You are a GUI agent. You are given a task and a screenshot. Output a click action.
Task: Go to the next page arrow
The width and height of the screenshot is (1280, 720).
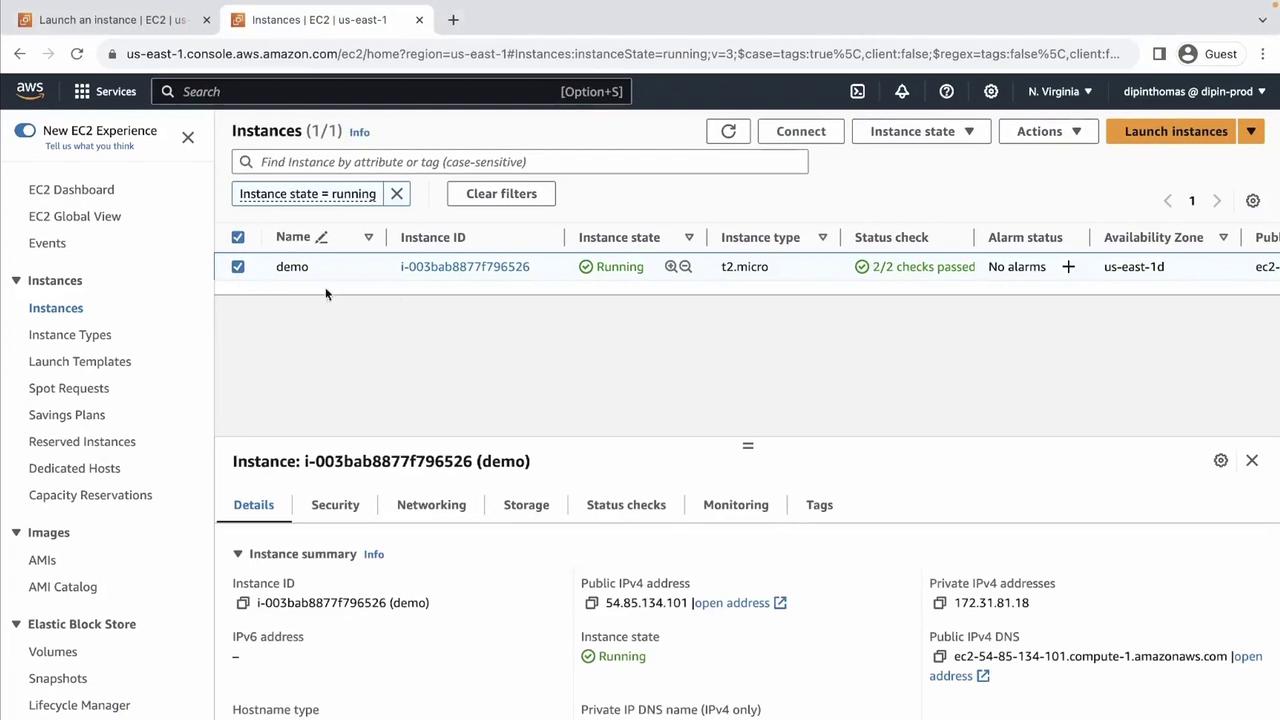pos(1217,201)
